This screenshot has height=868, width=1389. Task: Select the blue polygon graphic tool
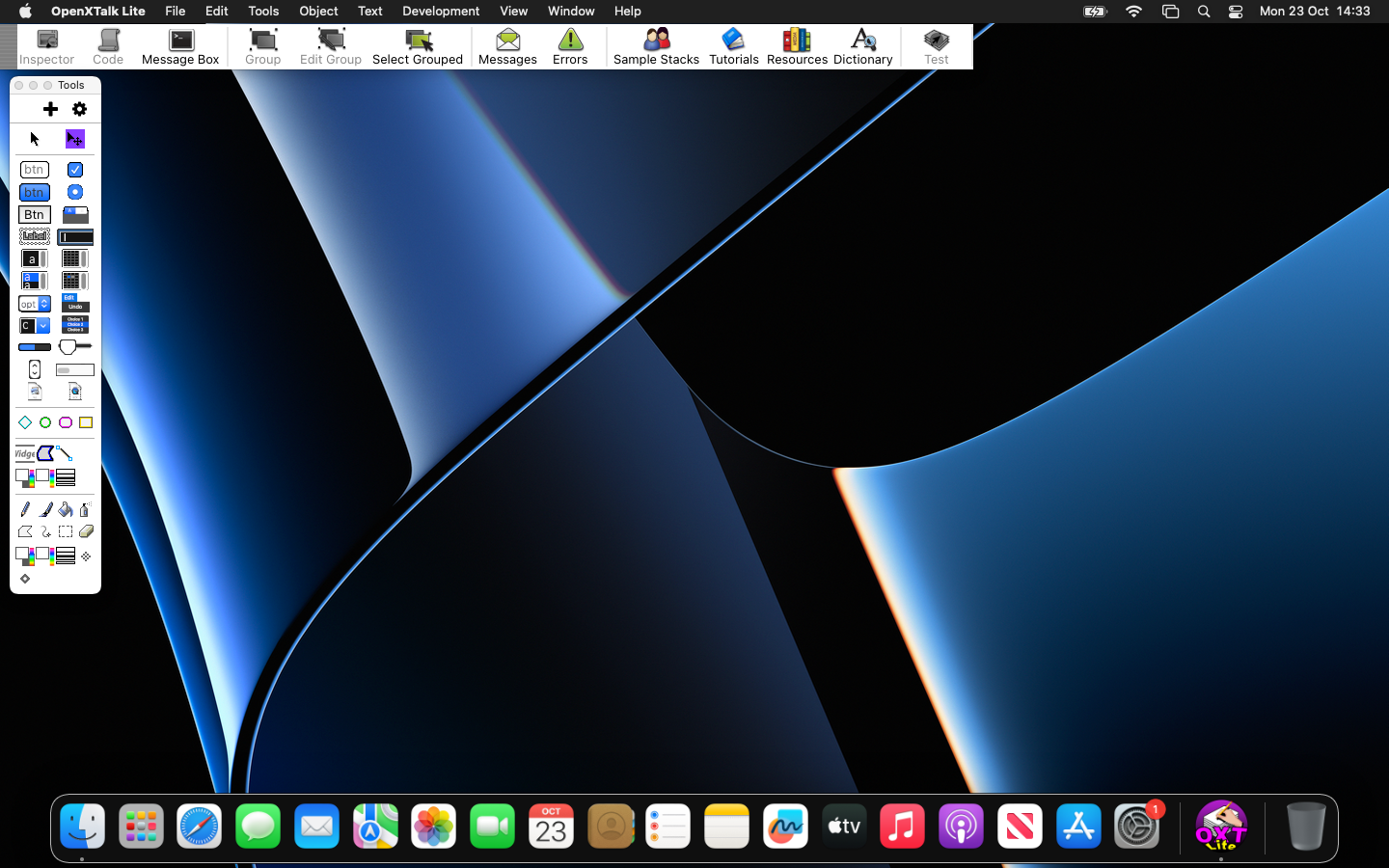(45, 453)
